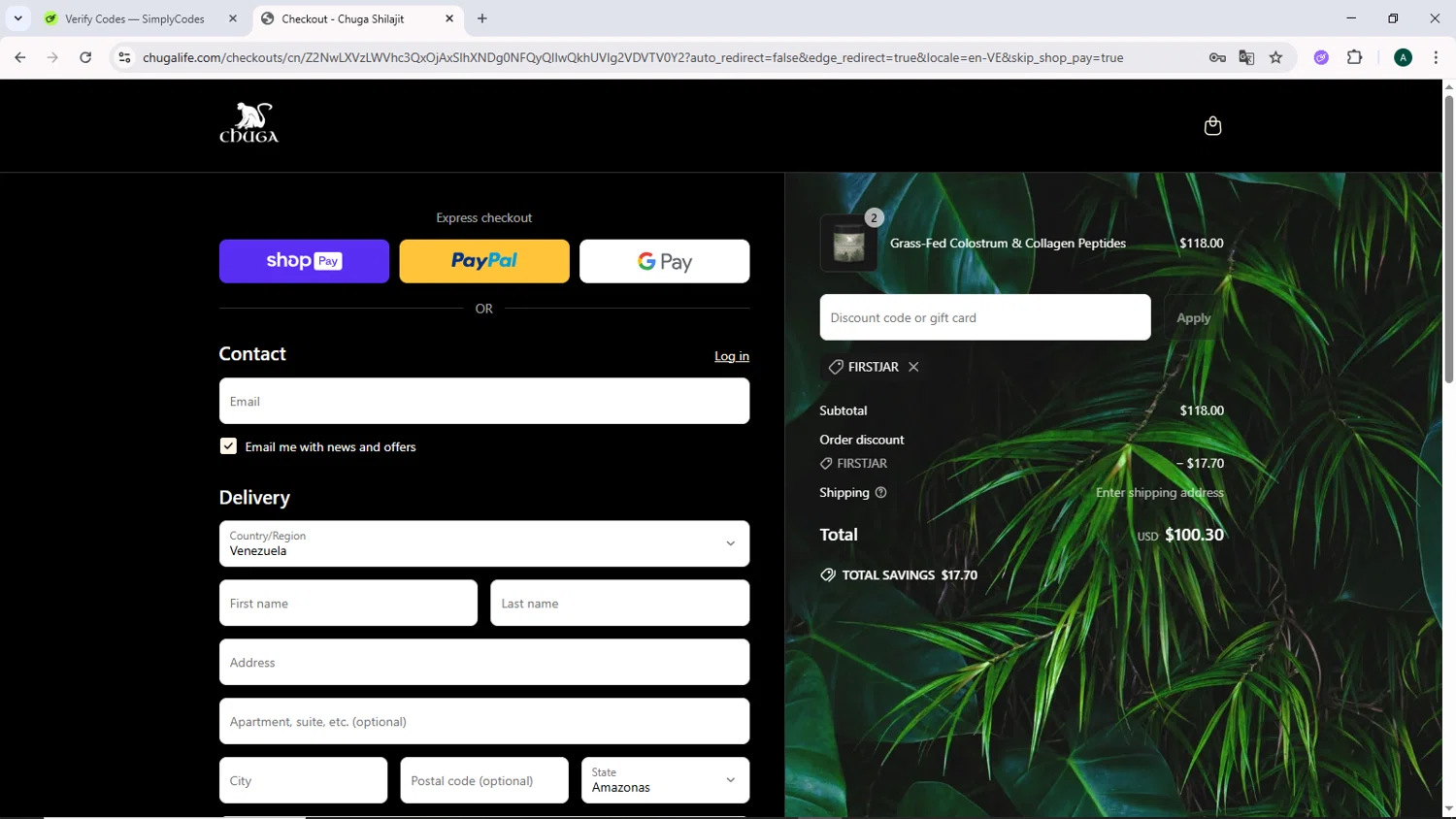The image size is (1456, 819).
Task: Click the order discount -$17.70 value
Action: pos(1200,463)
